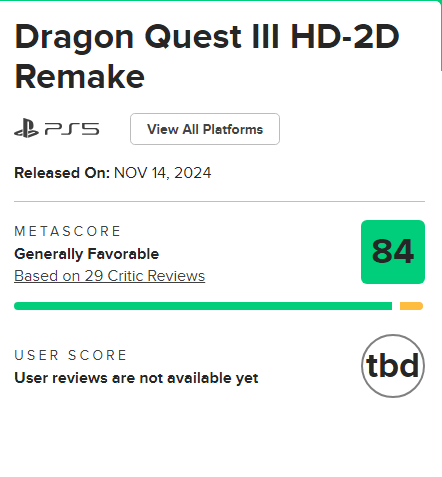Viewport: 442px width, 477px height.
Task: Click the PlayStation symbol icon
Action: point(26,129)
